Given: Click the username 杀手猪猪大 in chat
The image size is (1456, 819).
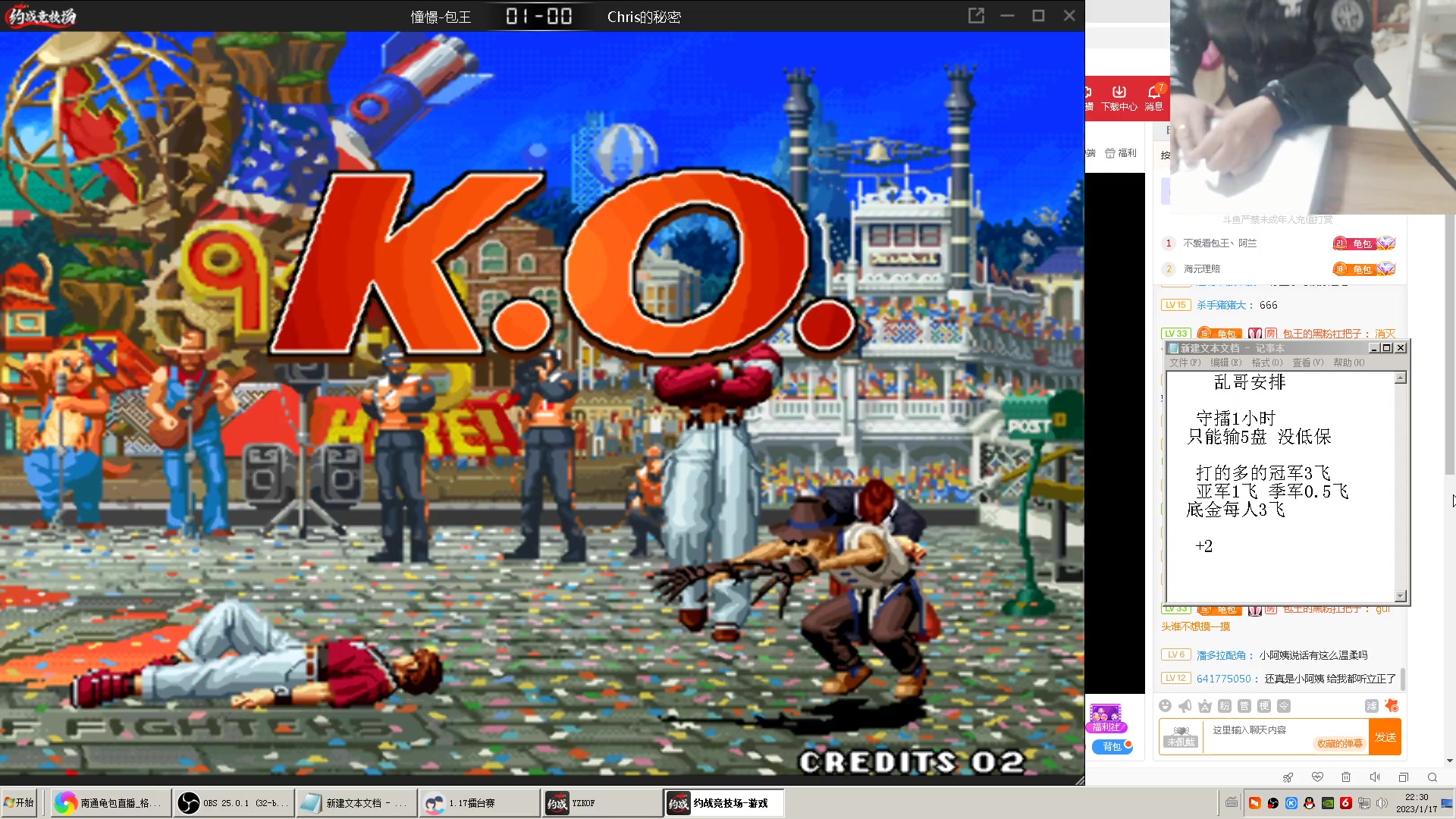Looking at the screenshot, I should [x=1222, y=306].
